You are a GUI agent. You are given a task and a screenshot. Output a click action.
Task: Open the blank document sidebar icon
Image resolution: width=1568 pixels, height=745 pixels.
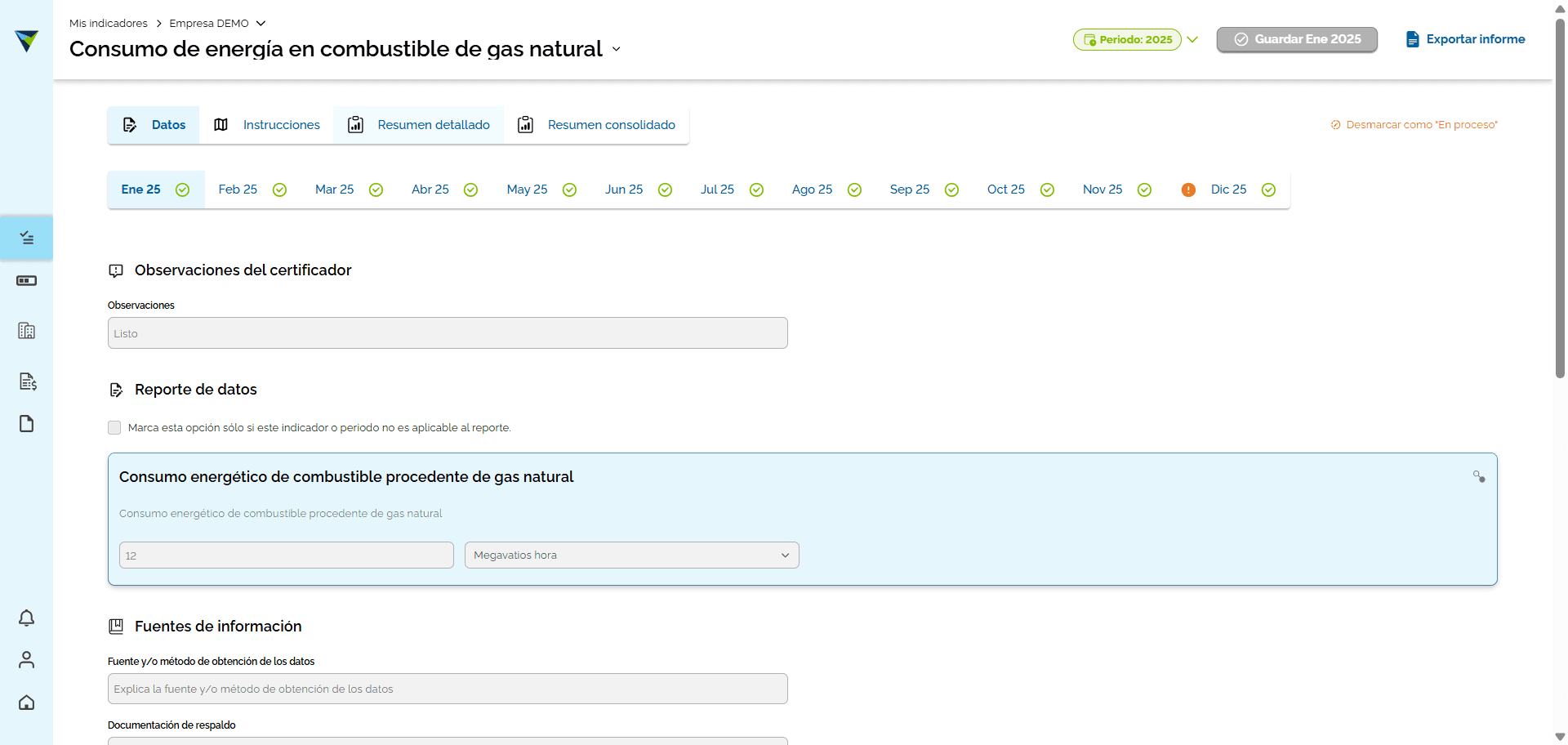(x=26, y=423)
